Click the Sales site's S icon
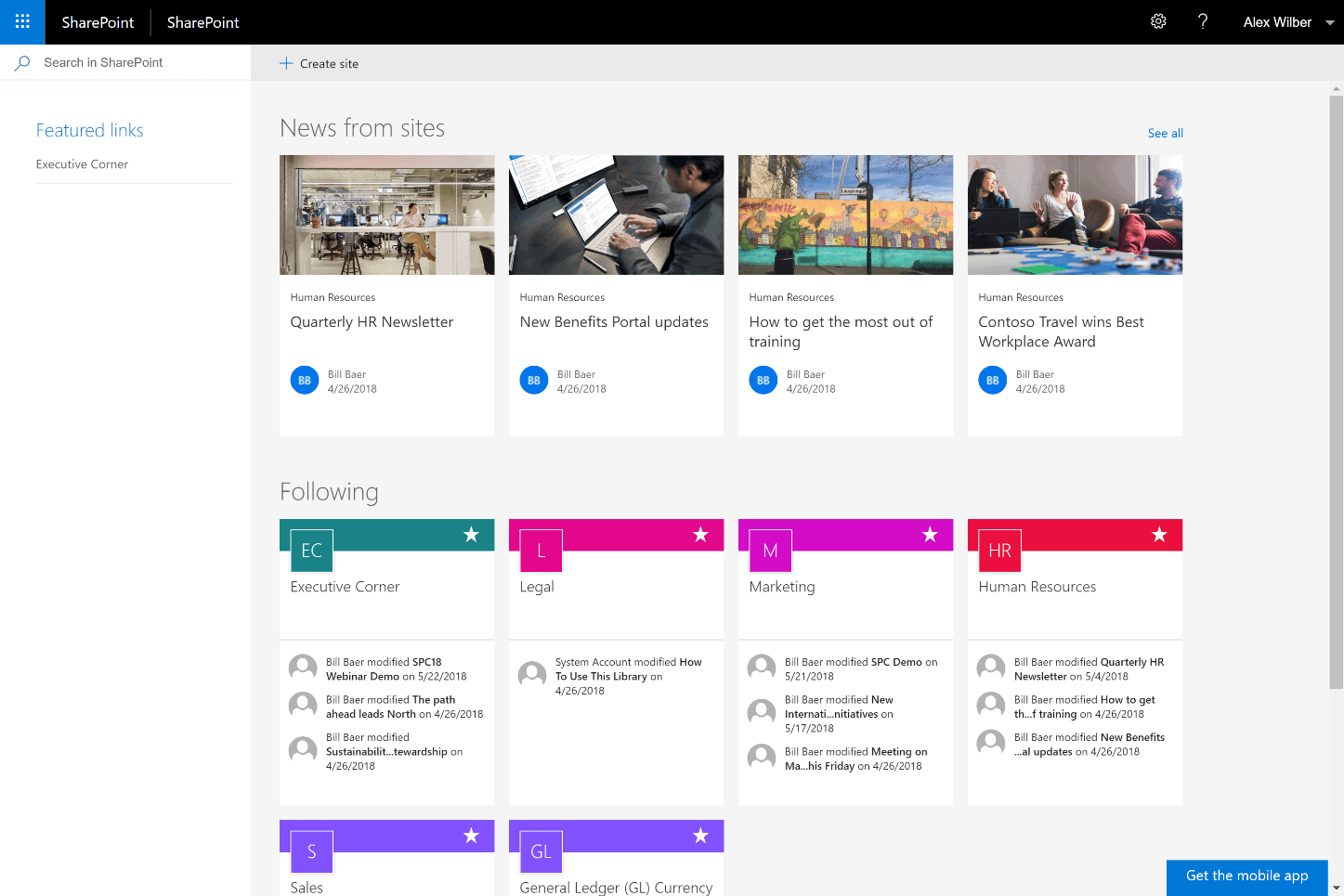The width and height of the screenshot is (1344, 896). (x=310, y=851)
